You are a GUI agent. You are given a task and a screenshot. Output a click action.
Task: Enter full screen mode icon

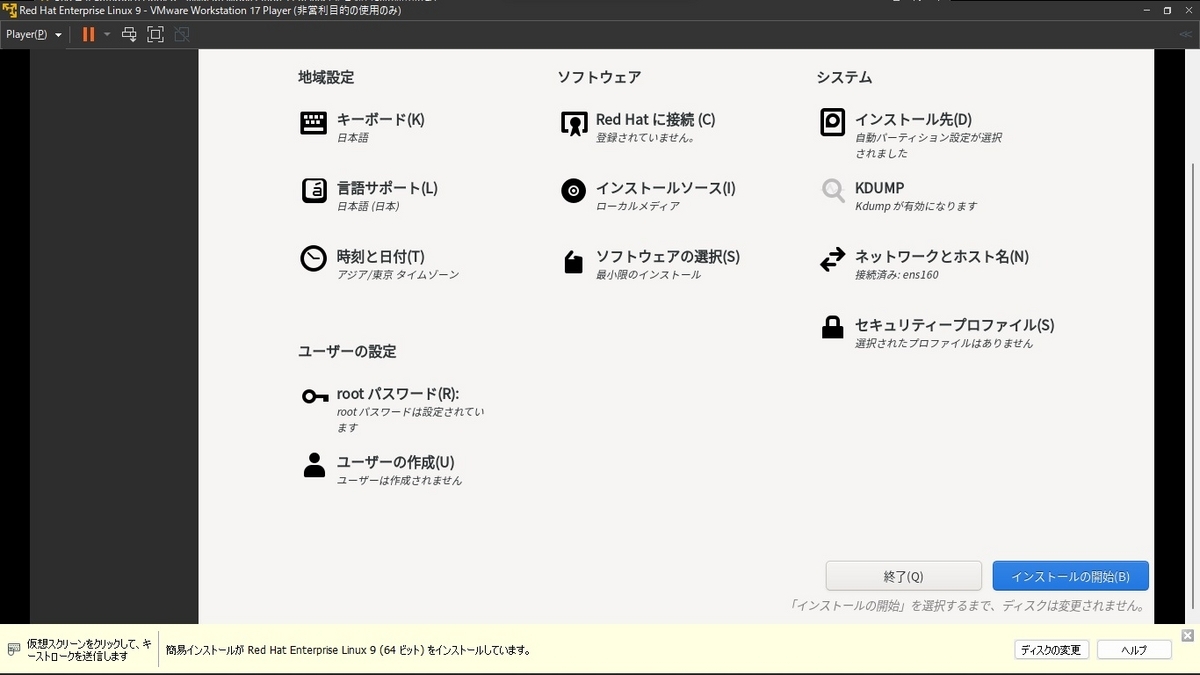(x=155, y=34)
